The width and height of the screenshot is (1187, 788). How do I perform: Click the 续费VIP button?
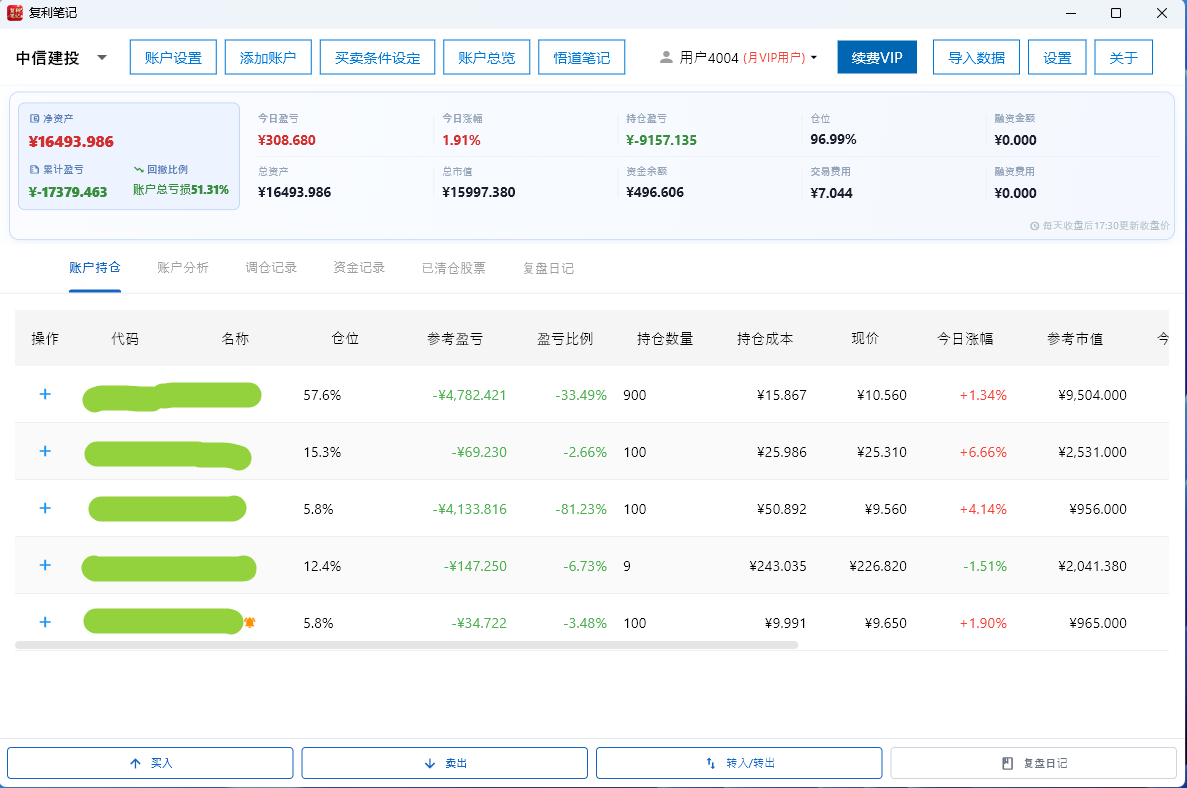point(877,58)
